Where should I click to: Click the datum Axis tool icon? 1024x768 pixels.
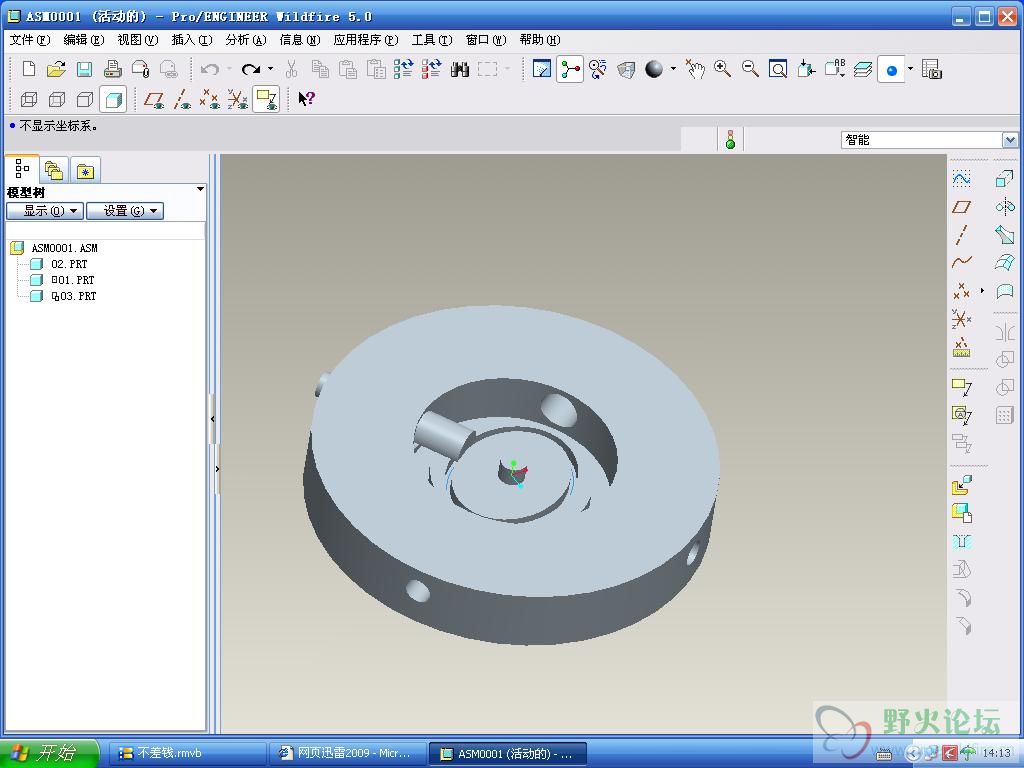point(961,234)
